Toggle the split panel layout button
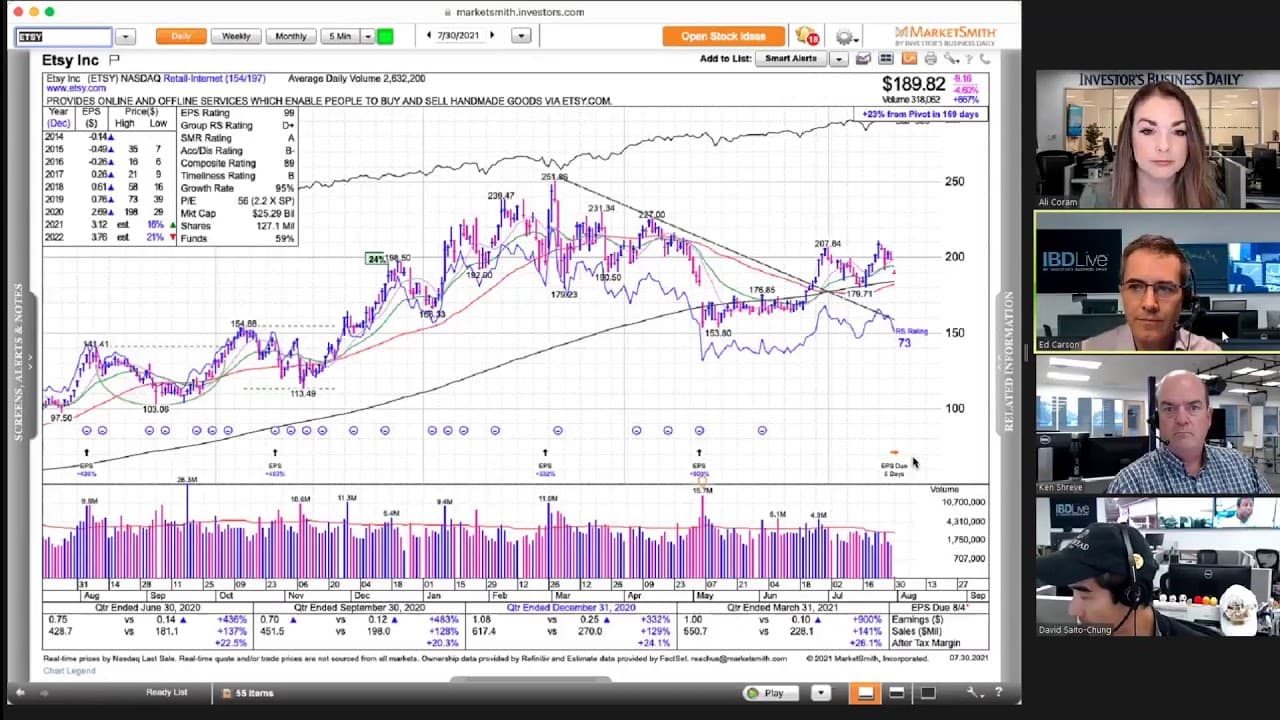This screenshot has width=1280, height=720. point(897,693)
